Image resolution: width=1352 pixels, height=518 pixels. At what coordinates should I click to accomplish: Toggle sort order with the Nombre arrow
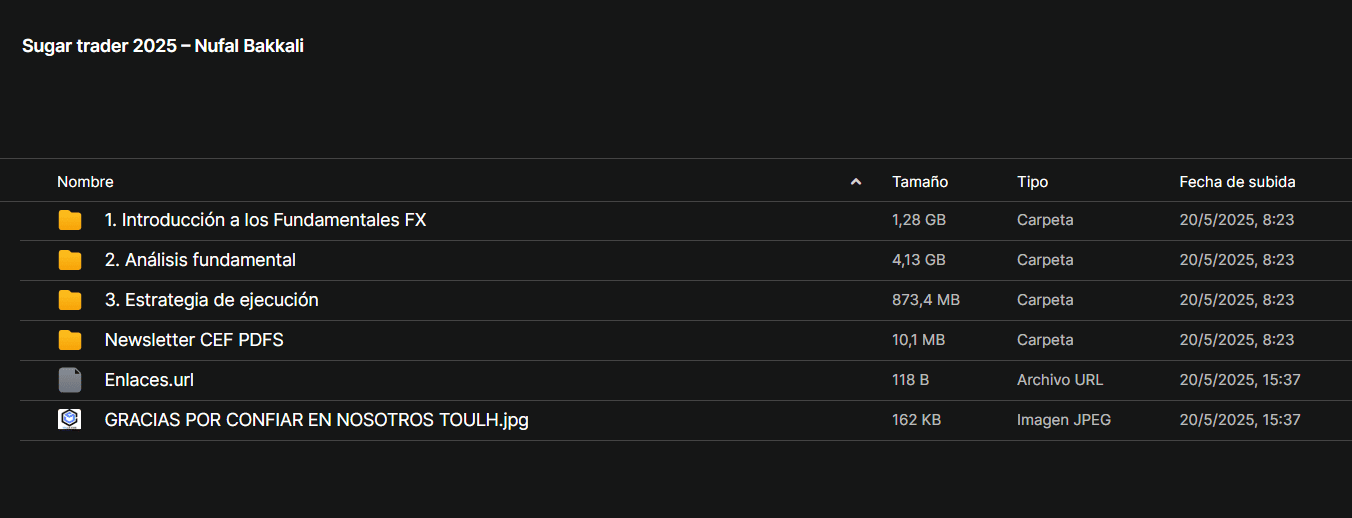tap(856, 182)
